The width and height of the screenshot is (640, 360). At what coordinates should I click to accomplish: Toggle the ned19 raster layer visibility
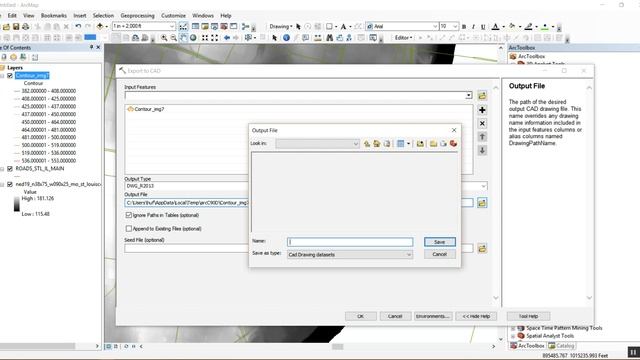(10, 184)
